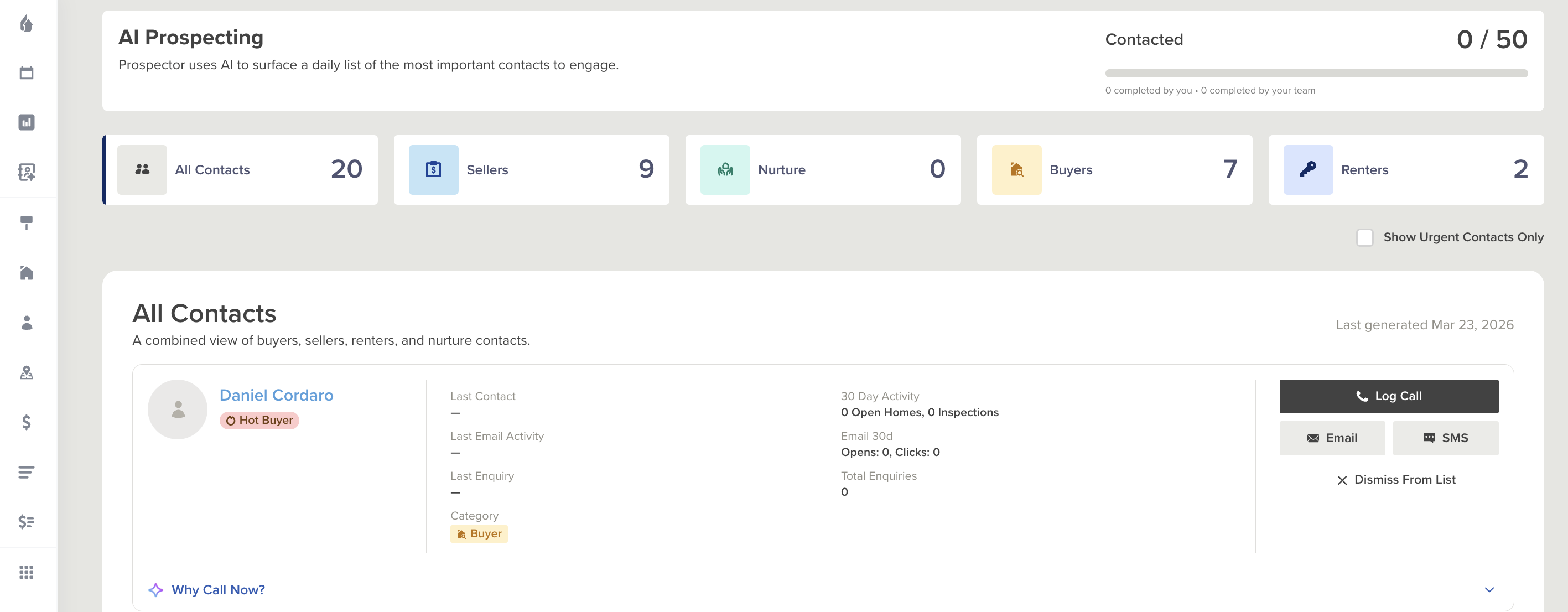Click the dollar sign sidebar icon
The image size is (1568, 612).
(x=26, y=422)
